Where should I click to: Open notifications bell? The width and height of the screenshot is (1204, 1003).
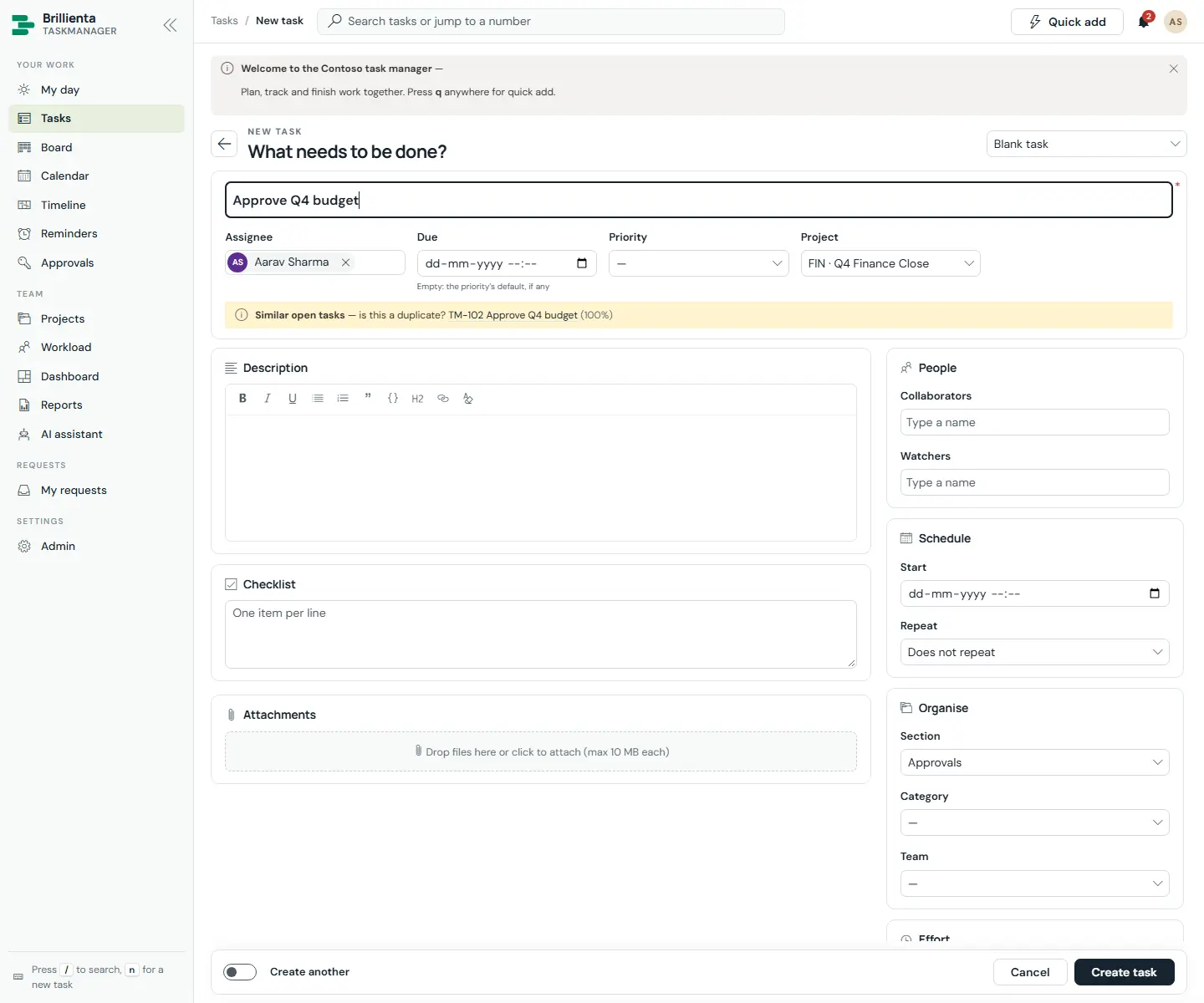coord(1144,22)
